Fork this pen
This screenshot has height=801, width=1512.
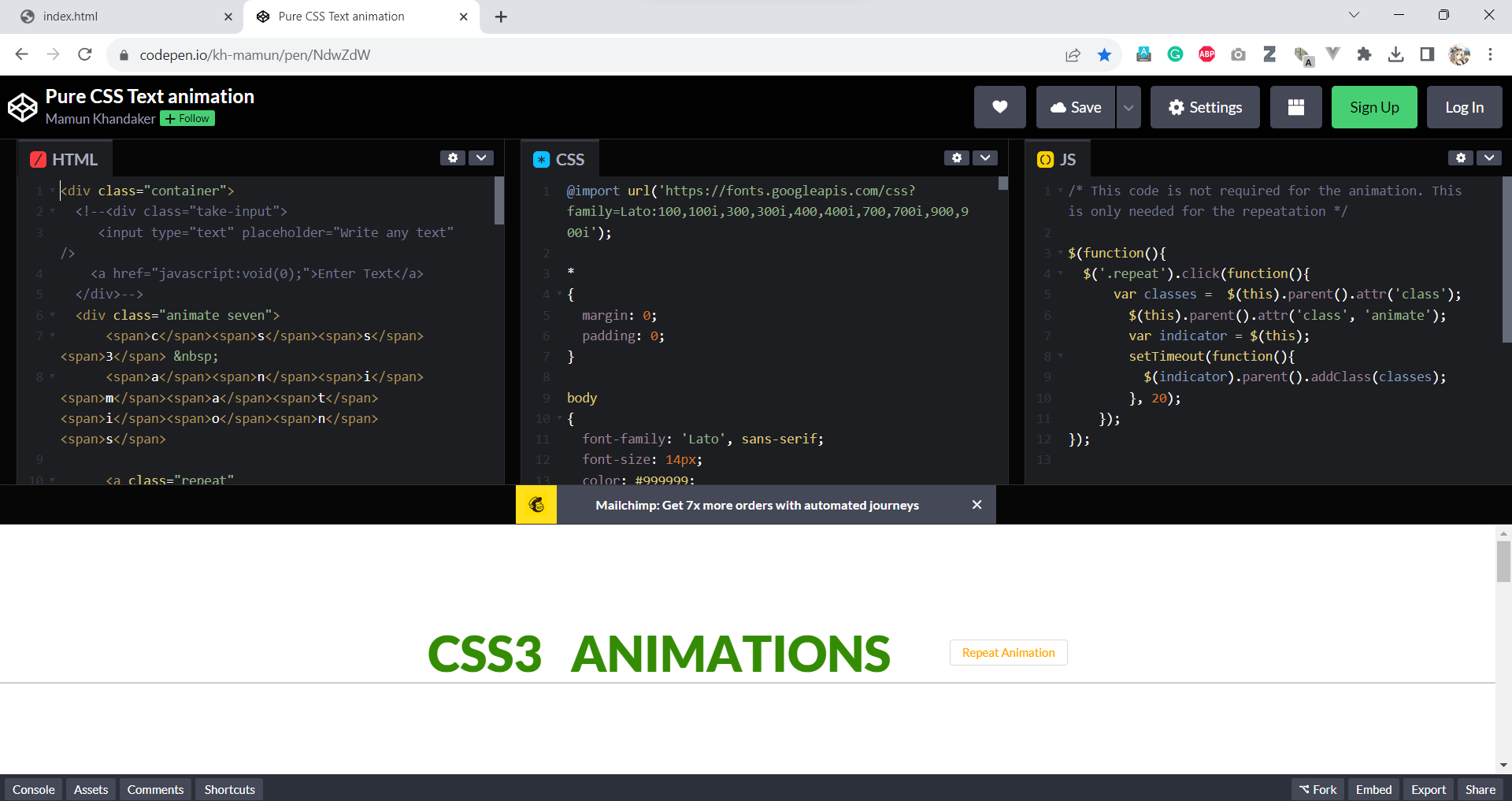1317,789
